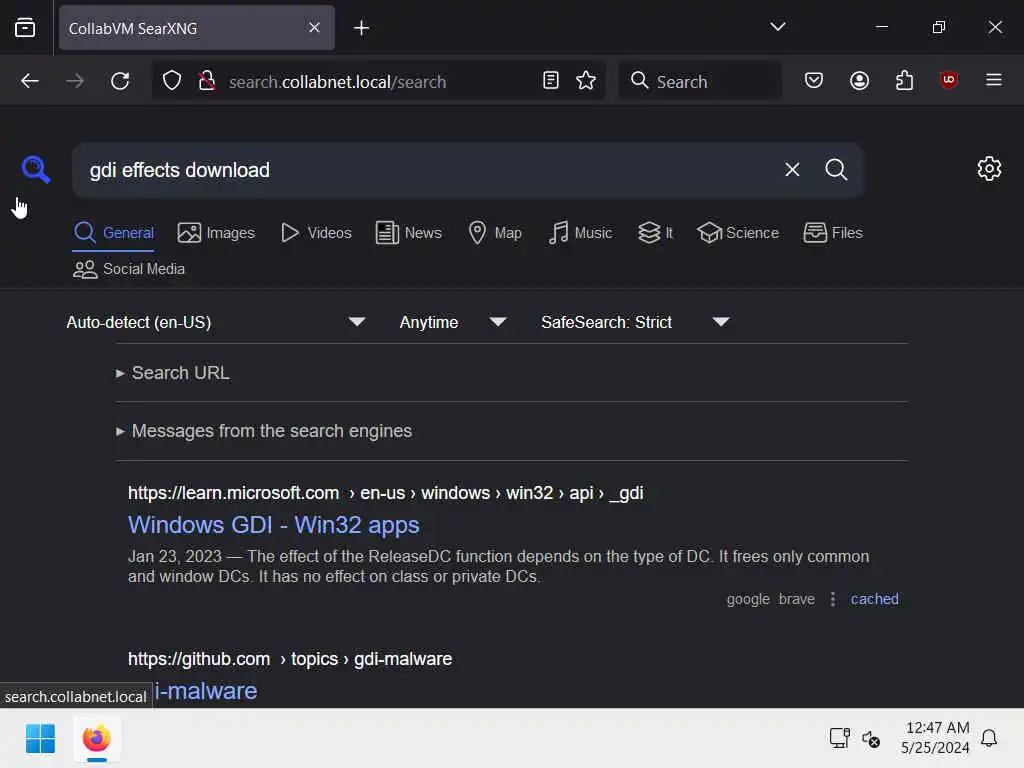Viewport: 1024px width, 768px height.
Task: Open network status tray icon
Action: click(839, 738)
